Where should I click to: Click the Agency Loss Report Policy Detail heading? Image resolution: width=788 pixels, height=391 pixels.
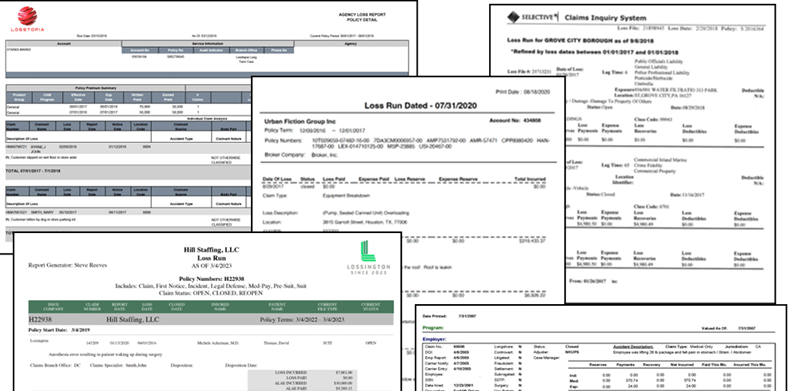(x=362, y=17)
